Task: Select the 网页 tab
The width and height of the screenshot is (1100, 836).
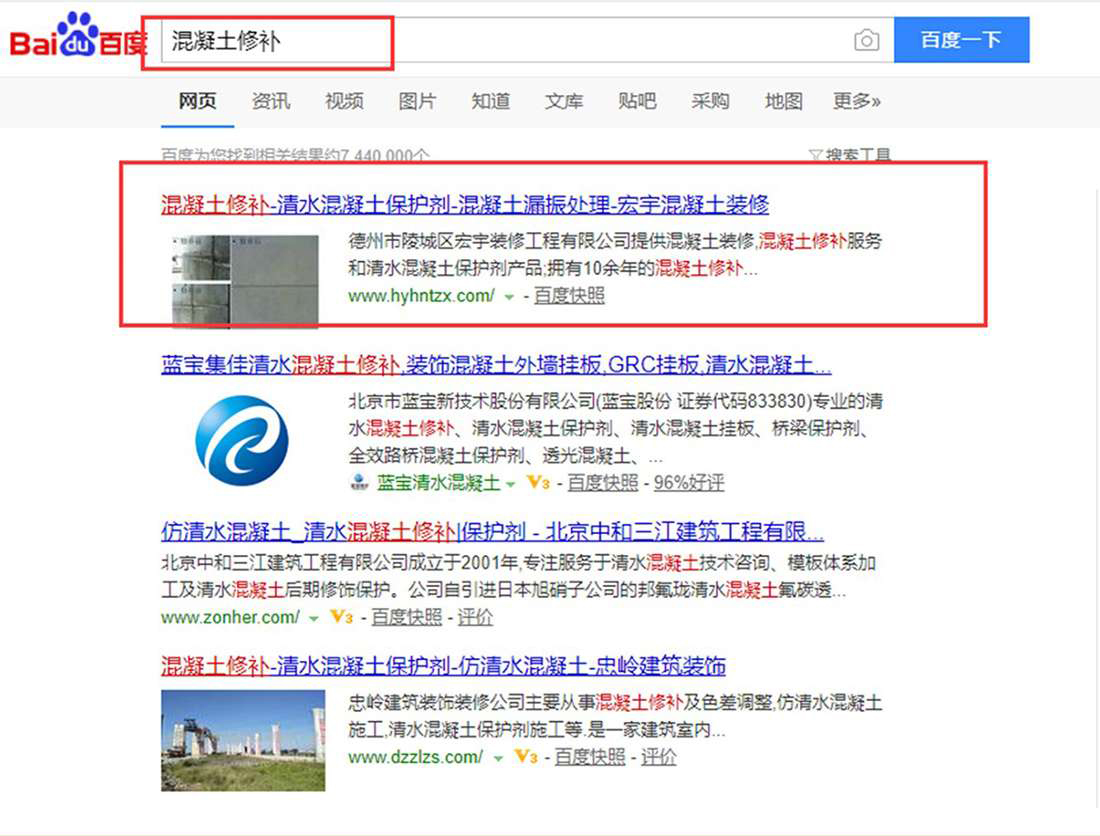Action: (197, 101)
